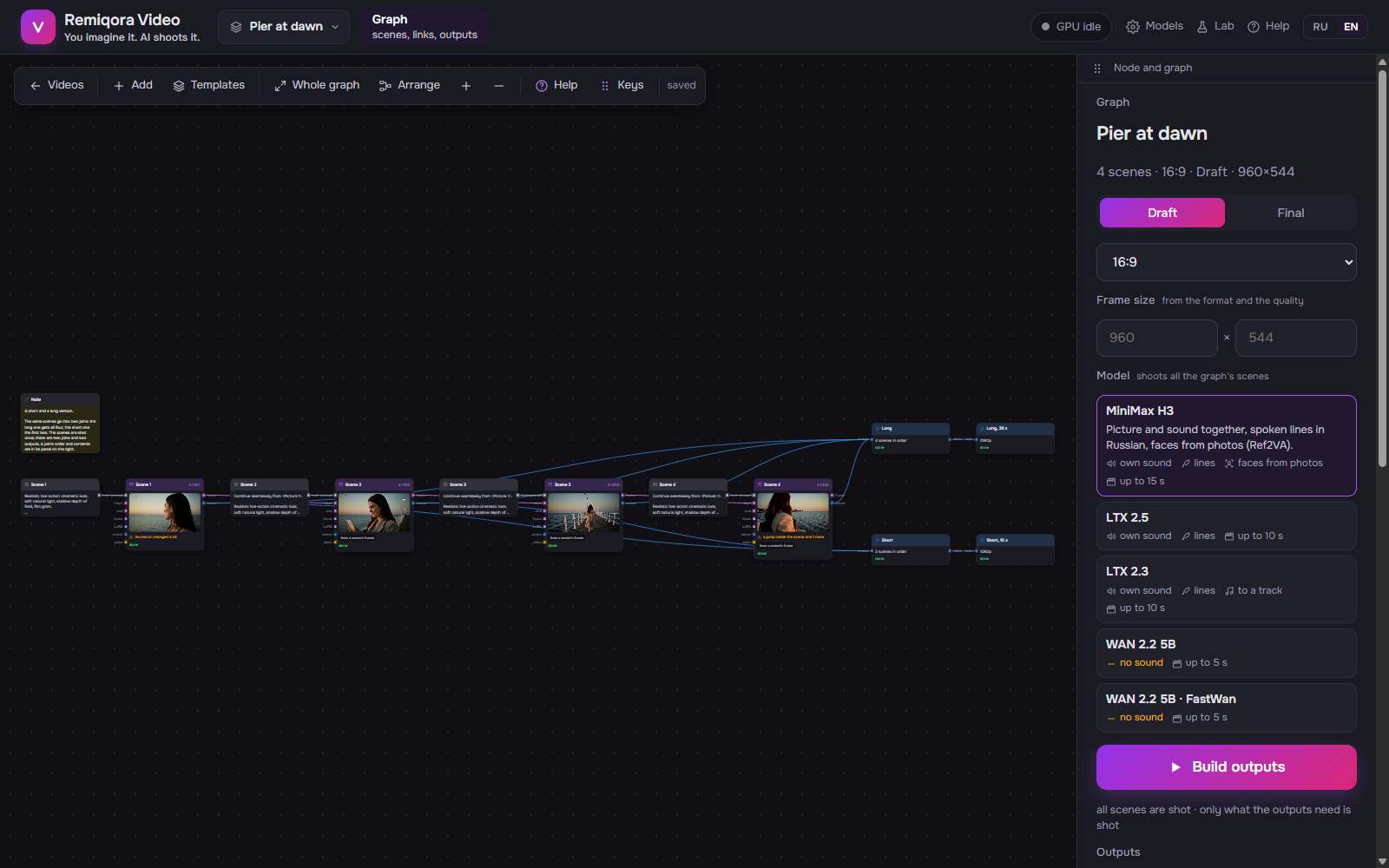Click the right panel scrollbar down arrow
The height and width of the screenshot is (868, 1389).
click(1382, 861)
